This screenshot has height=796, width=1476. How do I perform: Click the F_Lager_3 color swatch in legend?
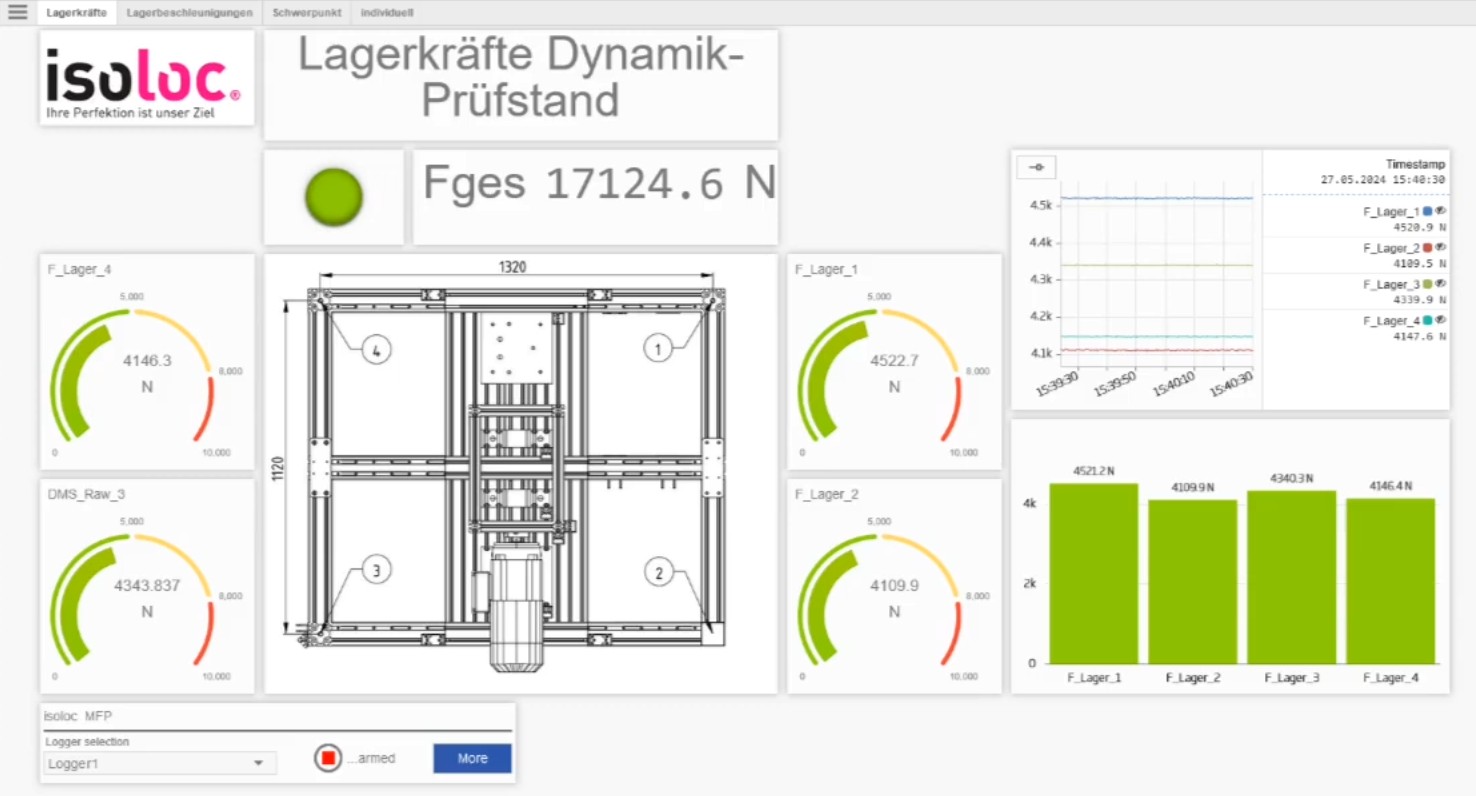pos(1428,284)
